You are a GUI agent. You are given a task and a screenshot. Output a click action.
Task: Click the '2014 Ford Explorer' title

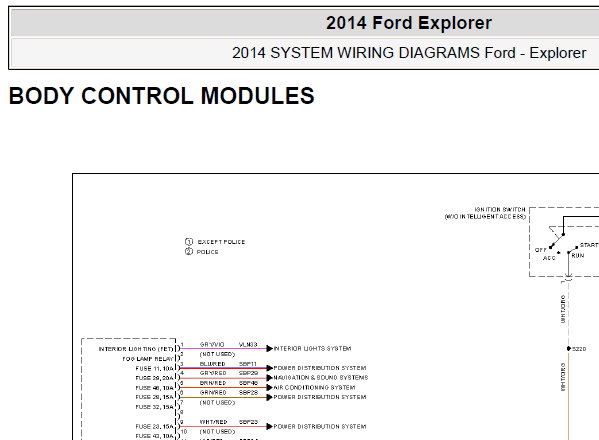pos(409,23)
